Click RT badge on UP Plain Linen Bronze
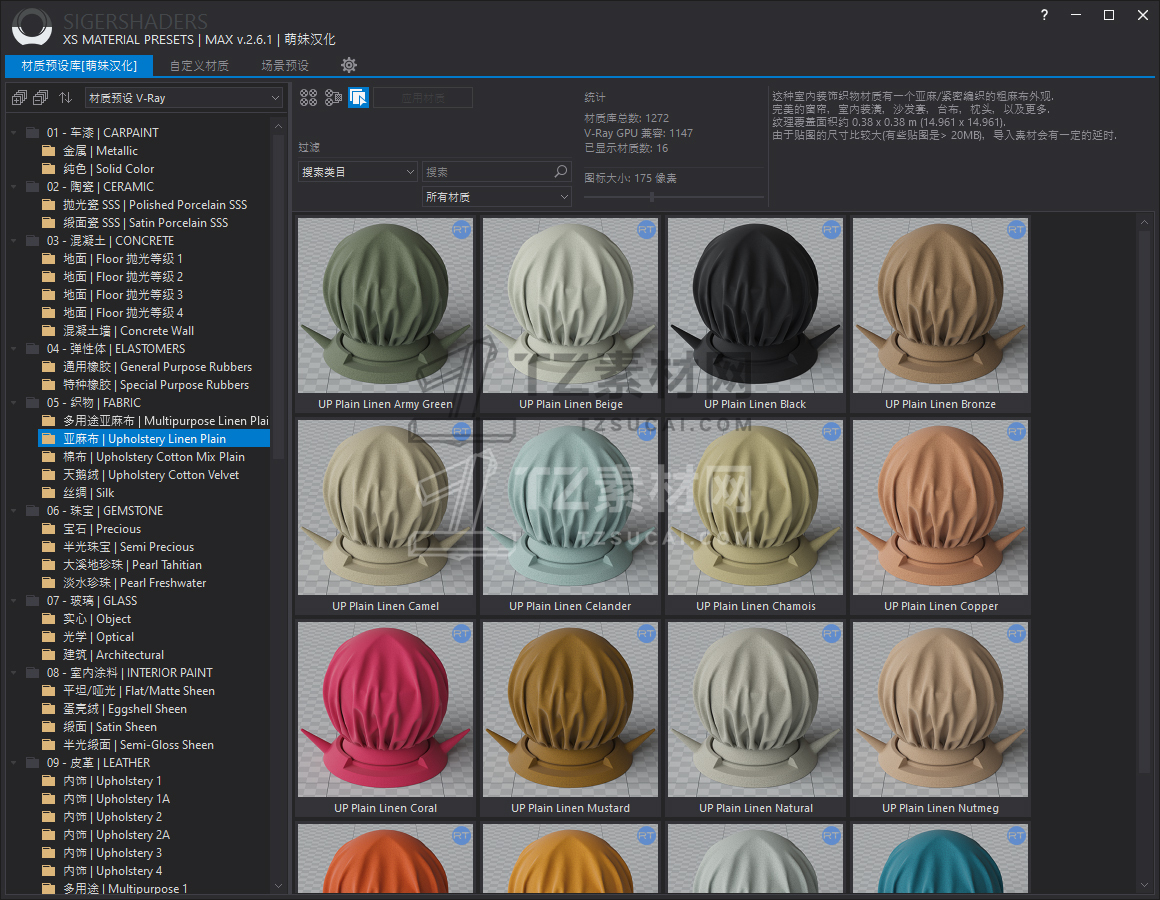The width and height of the screenshot is (1160, 900). click(1016, 230)
